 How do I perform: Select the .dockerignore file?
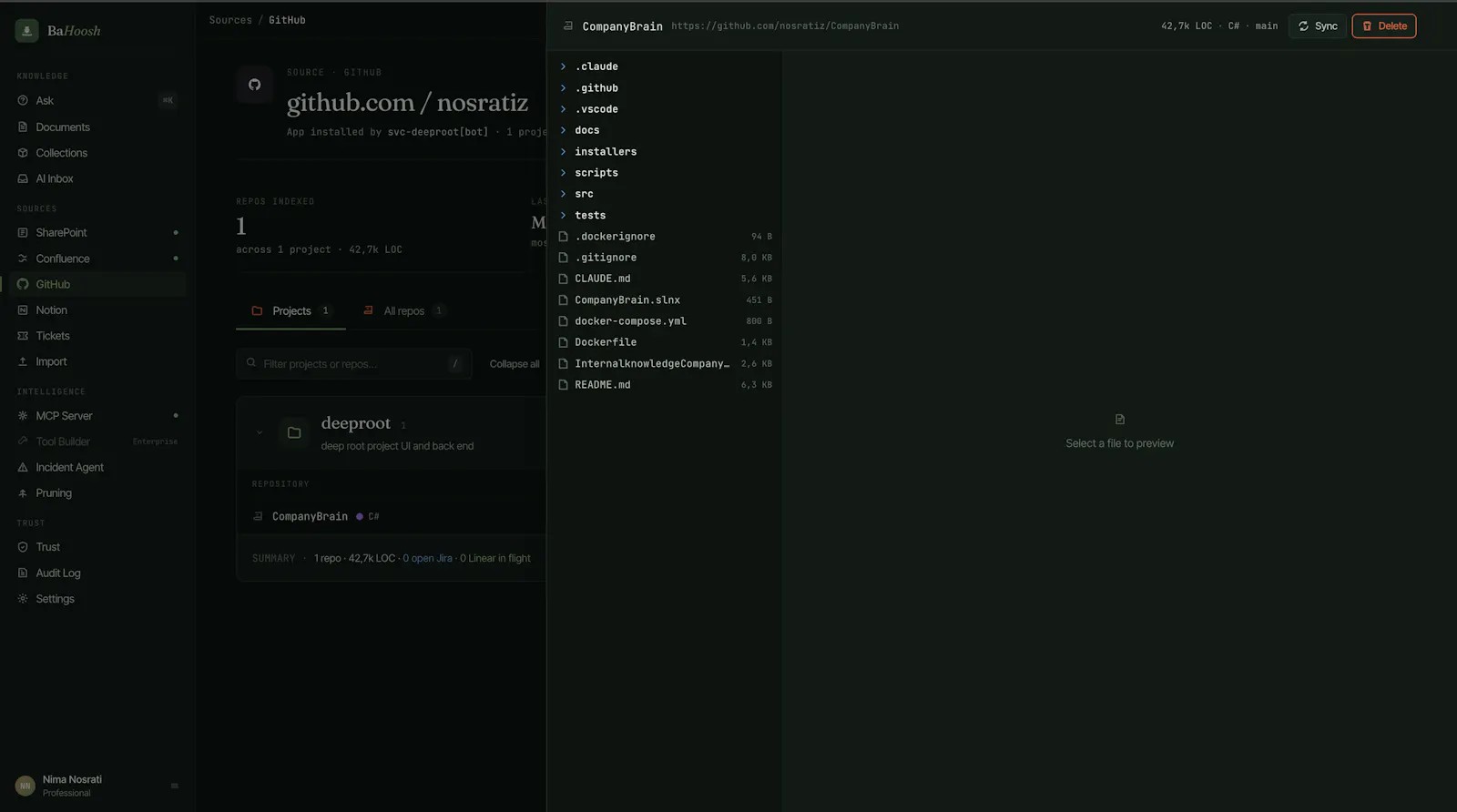click(x=665, y=237)
